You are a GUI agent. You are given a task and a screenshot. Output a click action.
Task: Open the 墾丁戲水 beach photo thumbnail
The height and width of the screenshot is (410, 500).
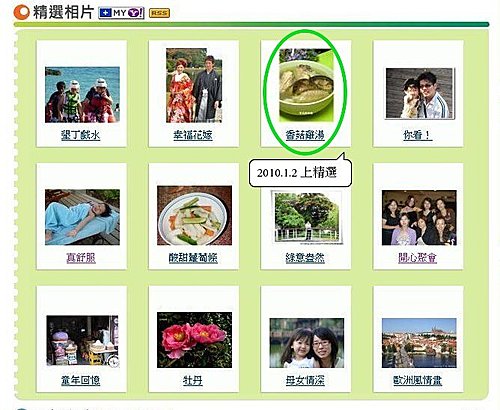(x=82, y=95)
